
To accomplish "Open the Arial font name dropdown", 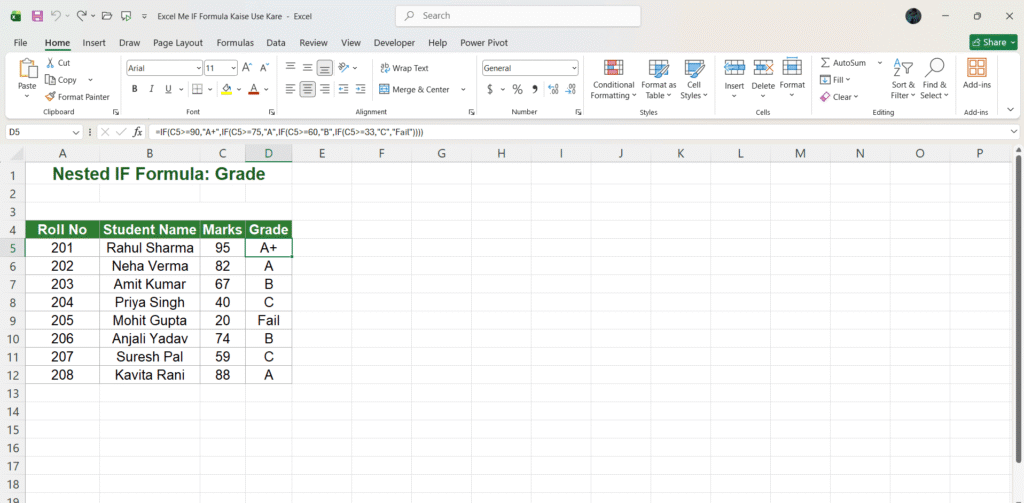I will (x=199, y=68).
